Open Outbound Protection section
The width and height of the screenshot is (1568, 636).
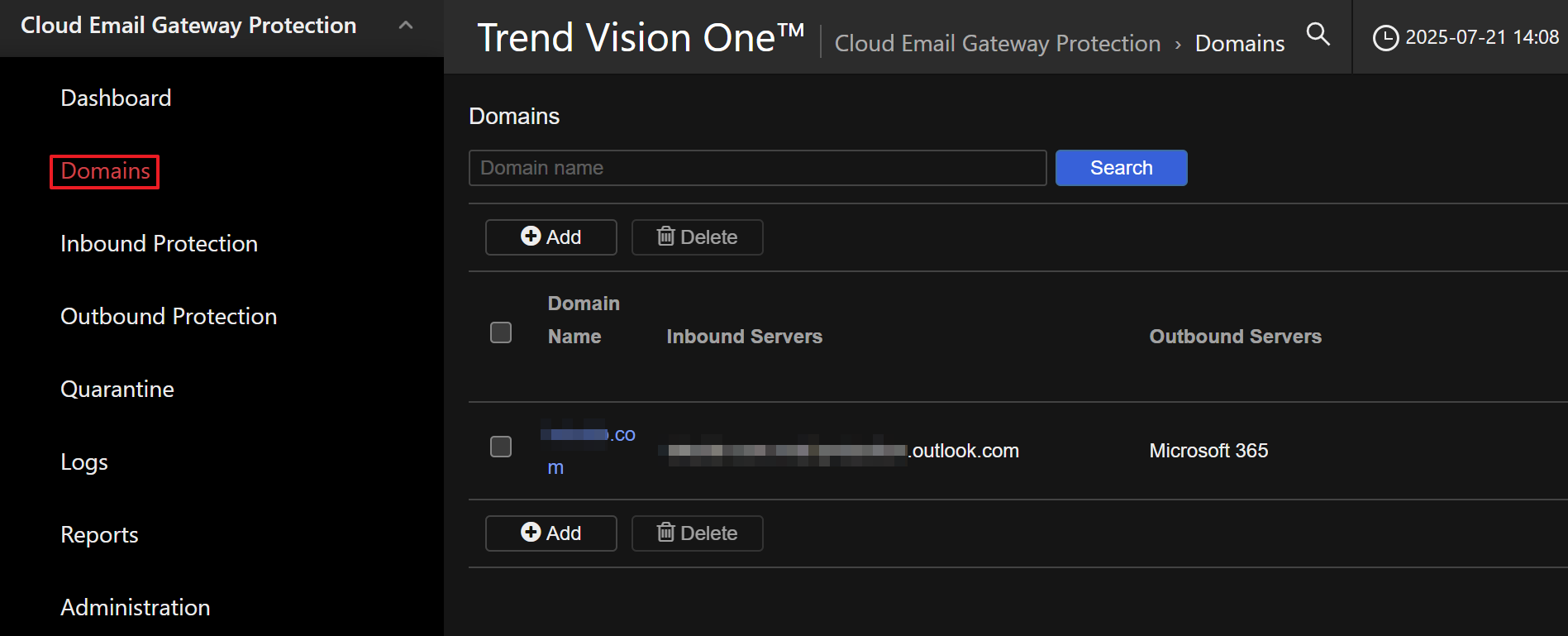169,317
